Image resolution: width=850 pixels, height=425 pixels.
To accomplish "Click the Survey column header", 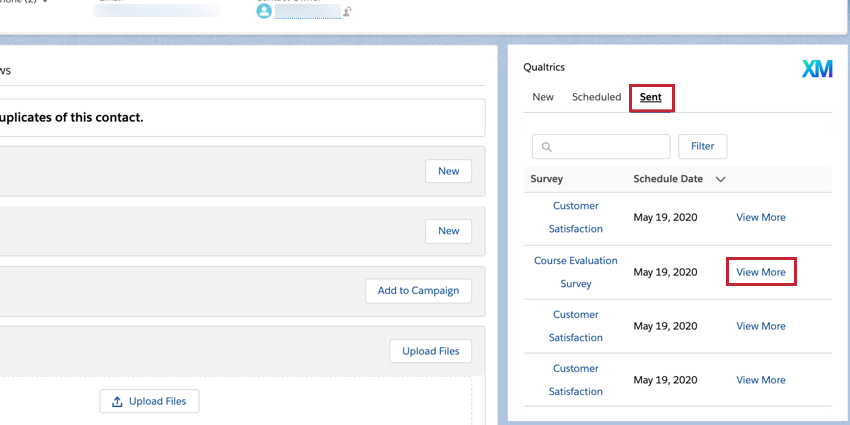I will 546,179.
